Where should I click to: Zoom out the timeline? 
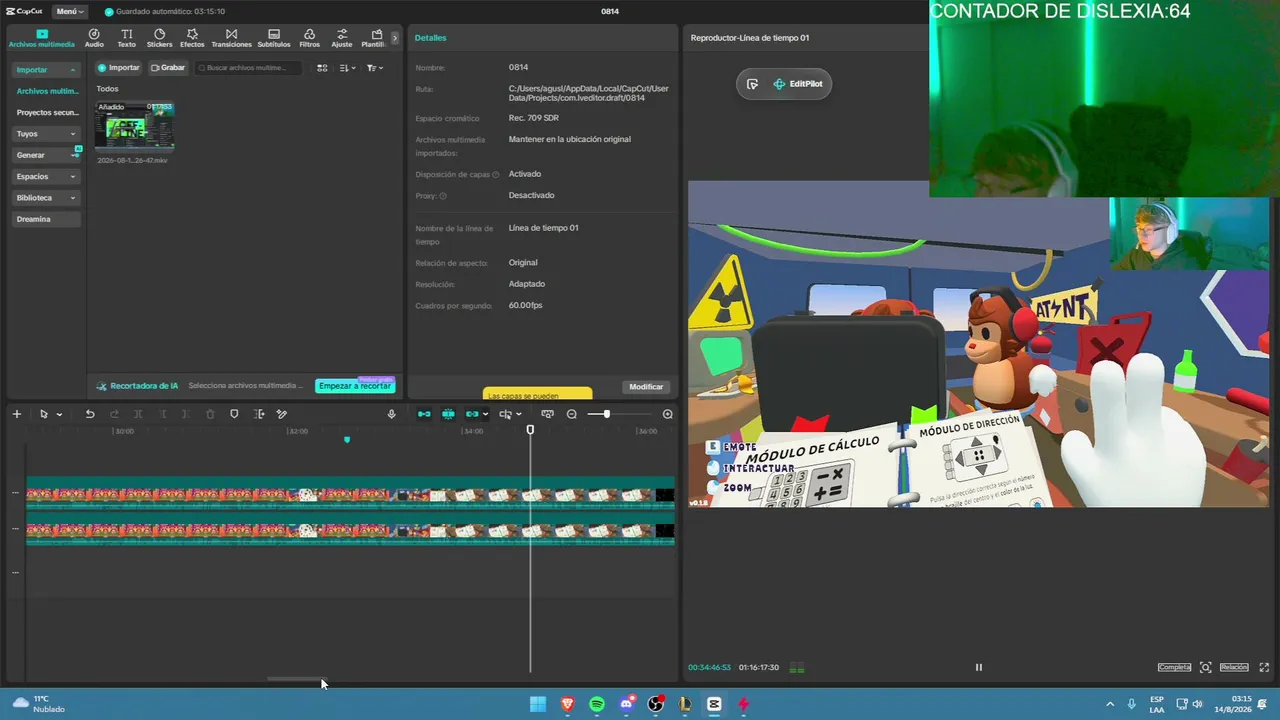[572, 414]
